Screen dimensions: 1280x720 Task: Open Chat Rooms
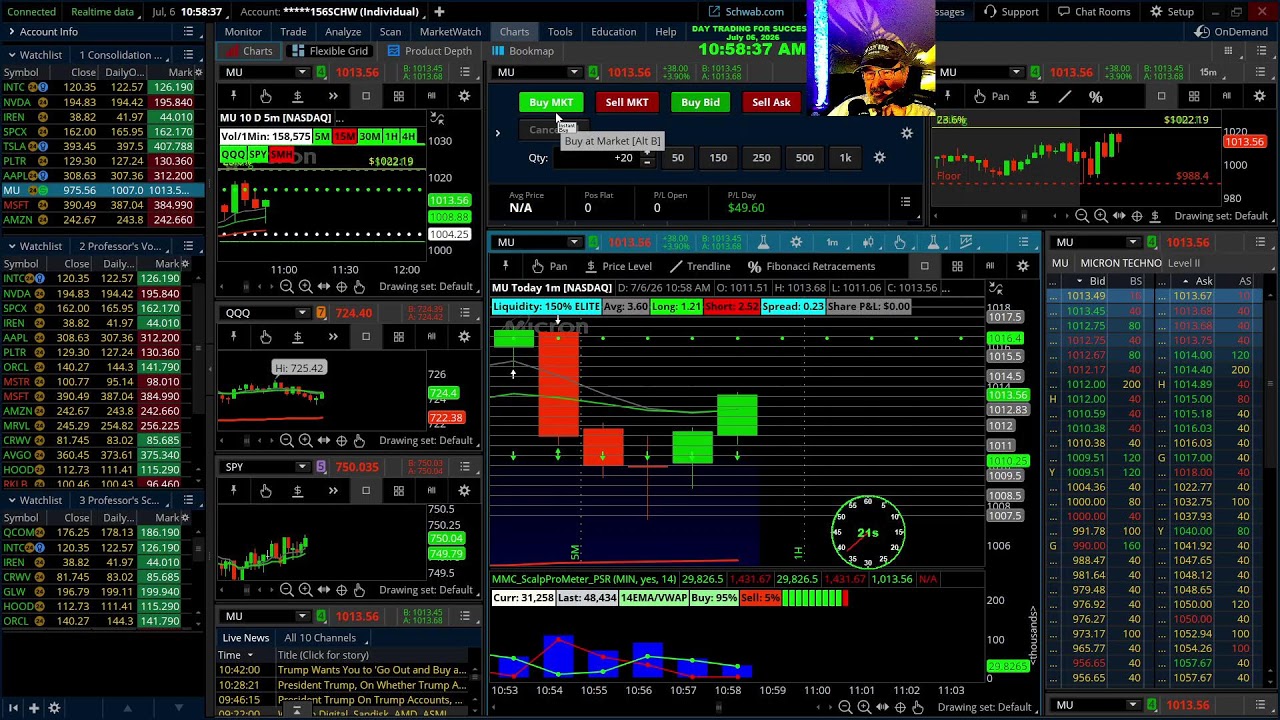(x=1093, y=11)
